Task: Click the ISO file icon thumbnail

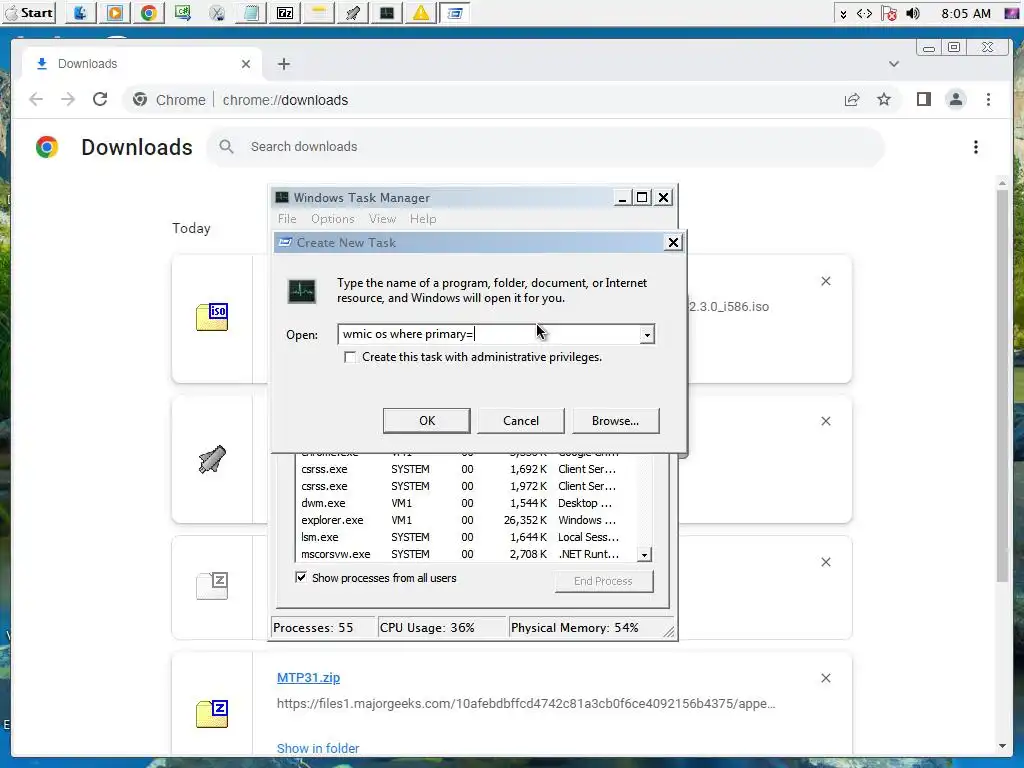Action: pyautogui.click(x=212, y=317)
